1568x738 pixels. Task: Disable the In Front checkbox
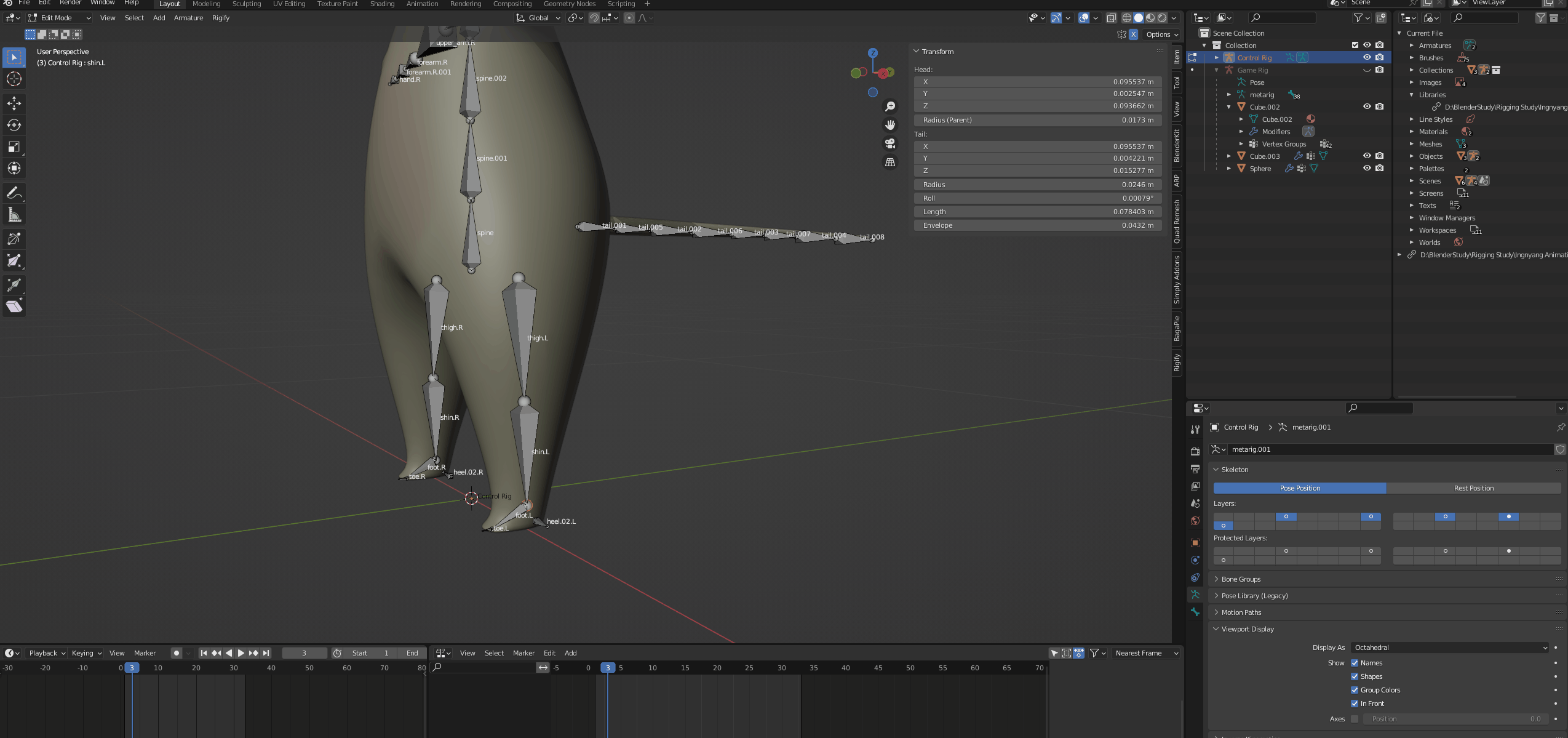(1354, 704)
